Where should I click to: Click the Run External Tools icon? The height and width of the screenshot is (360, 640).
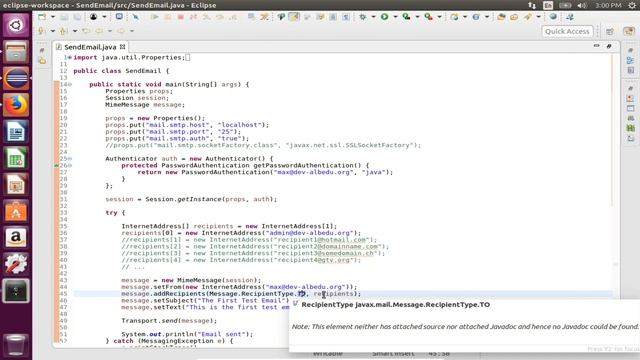(428, 17)
